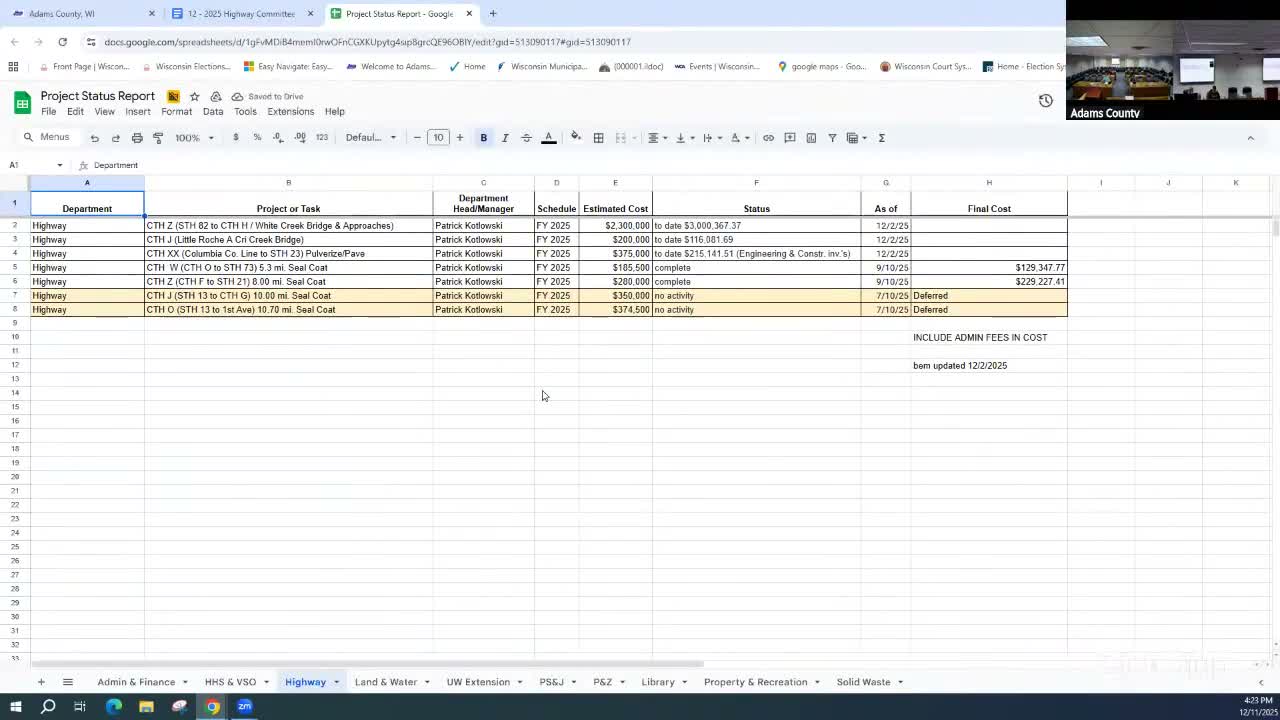1280x720 pixels.
Task: Insert a chart from the toolbar
Action: pos(811,138)
